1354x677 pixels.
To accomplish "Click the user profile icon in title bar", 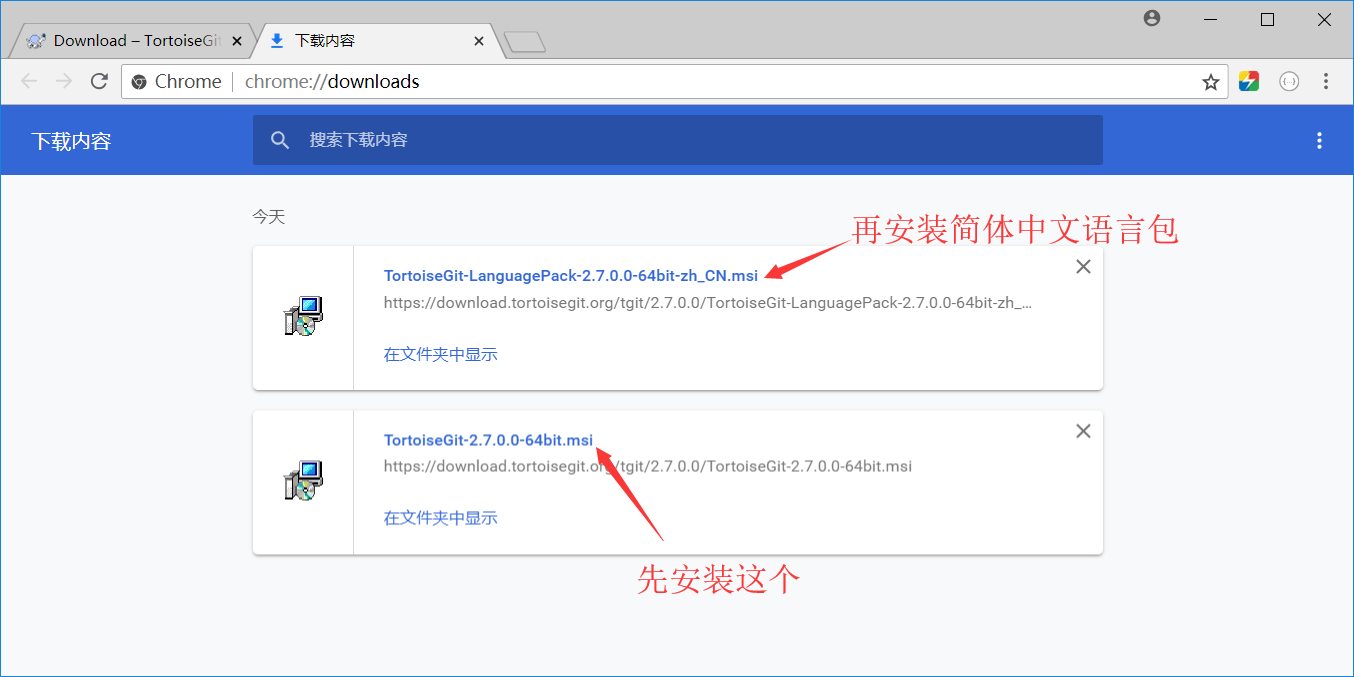I will point(1152,18).
